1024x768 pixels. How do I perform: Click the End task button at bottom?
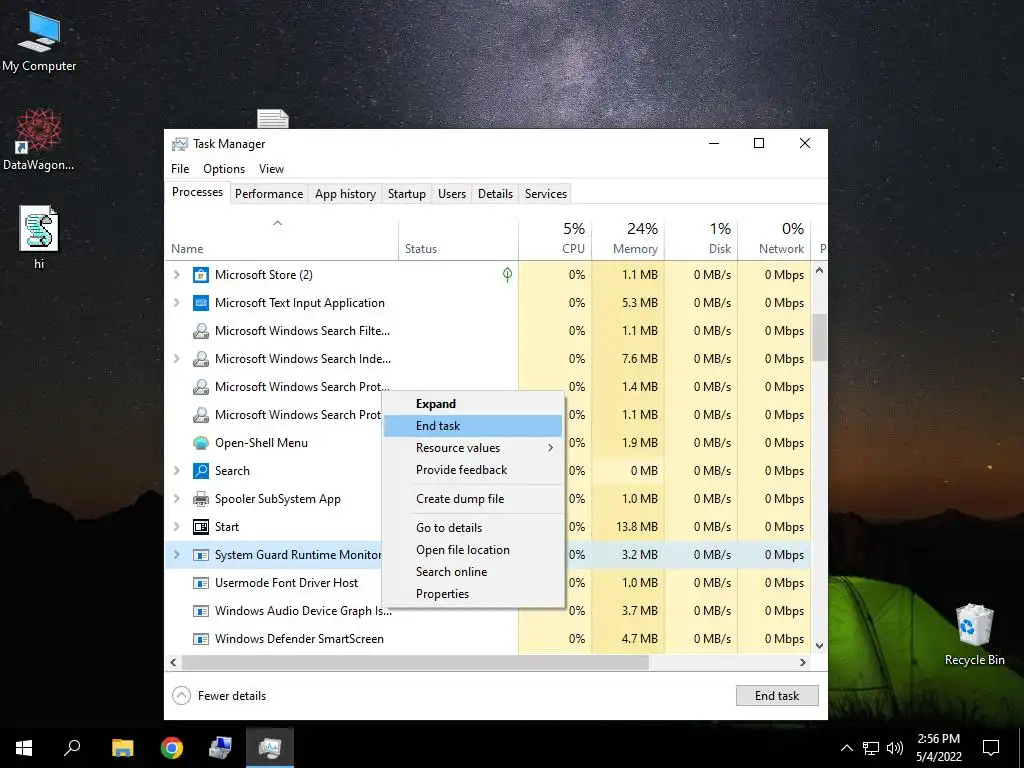(777, 696)
